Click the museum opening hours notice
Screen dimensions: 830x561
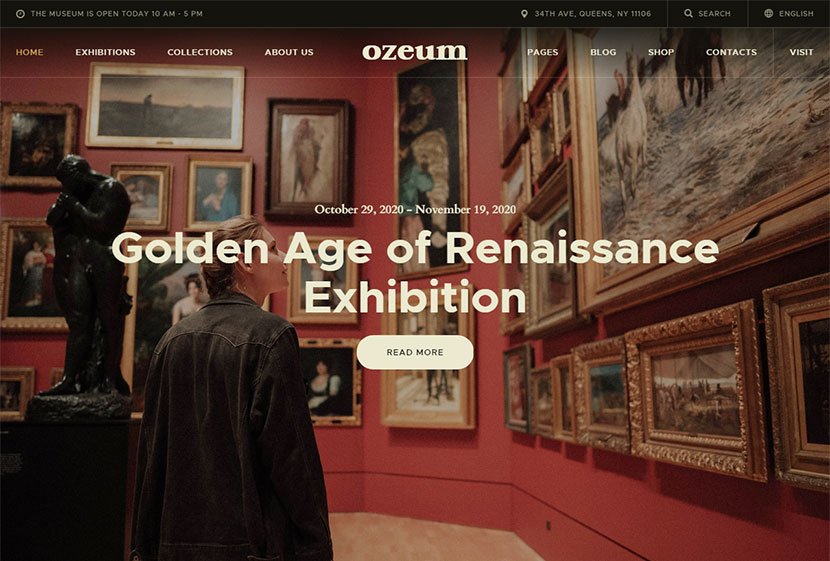pos(116,14)
